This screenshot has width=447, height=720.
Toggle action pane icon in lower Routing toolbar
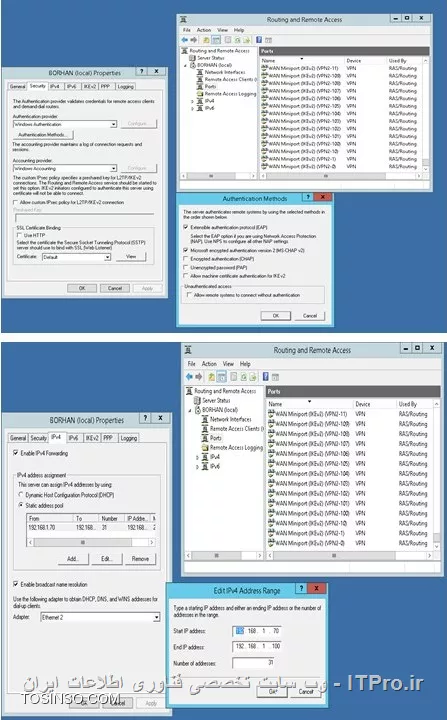click(275, 377)
